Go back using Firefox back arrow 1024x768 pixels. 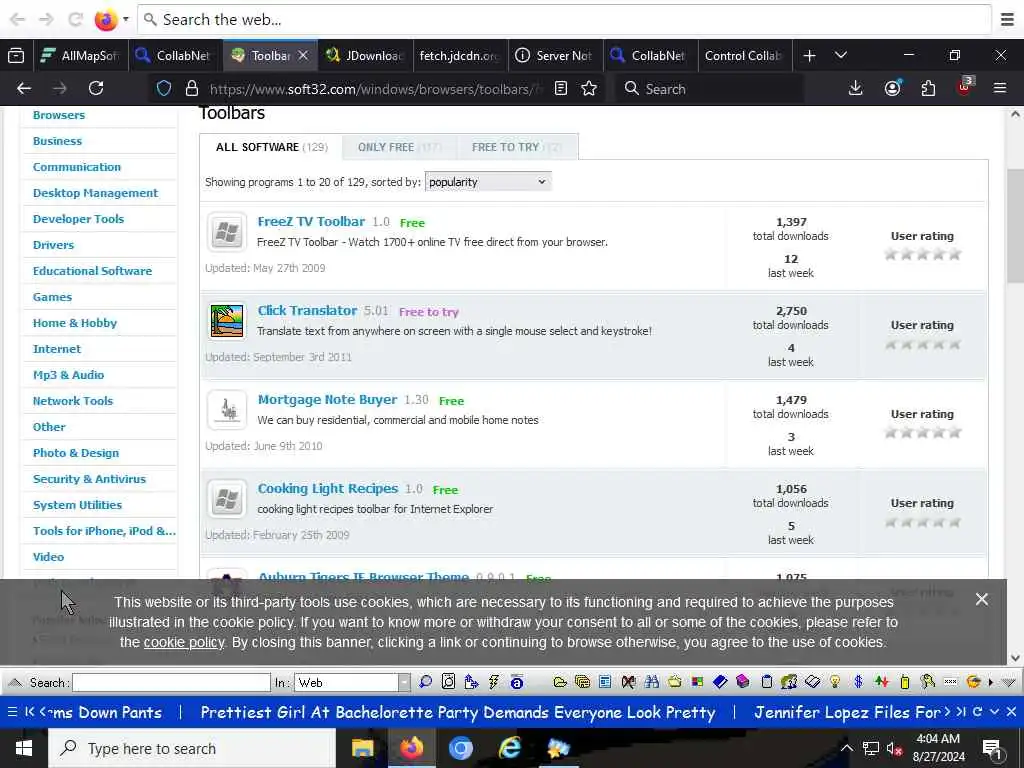coord(24,88)
